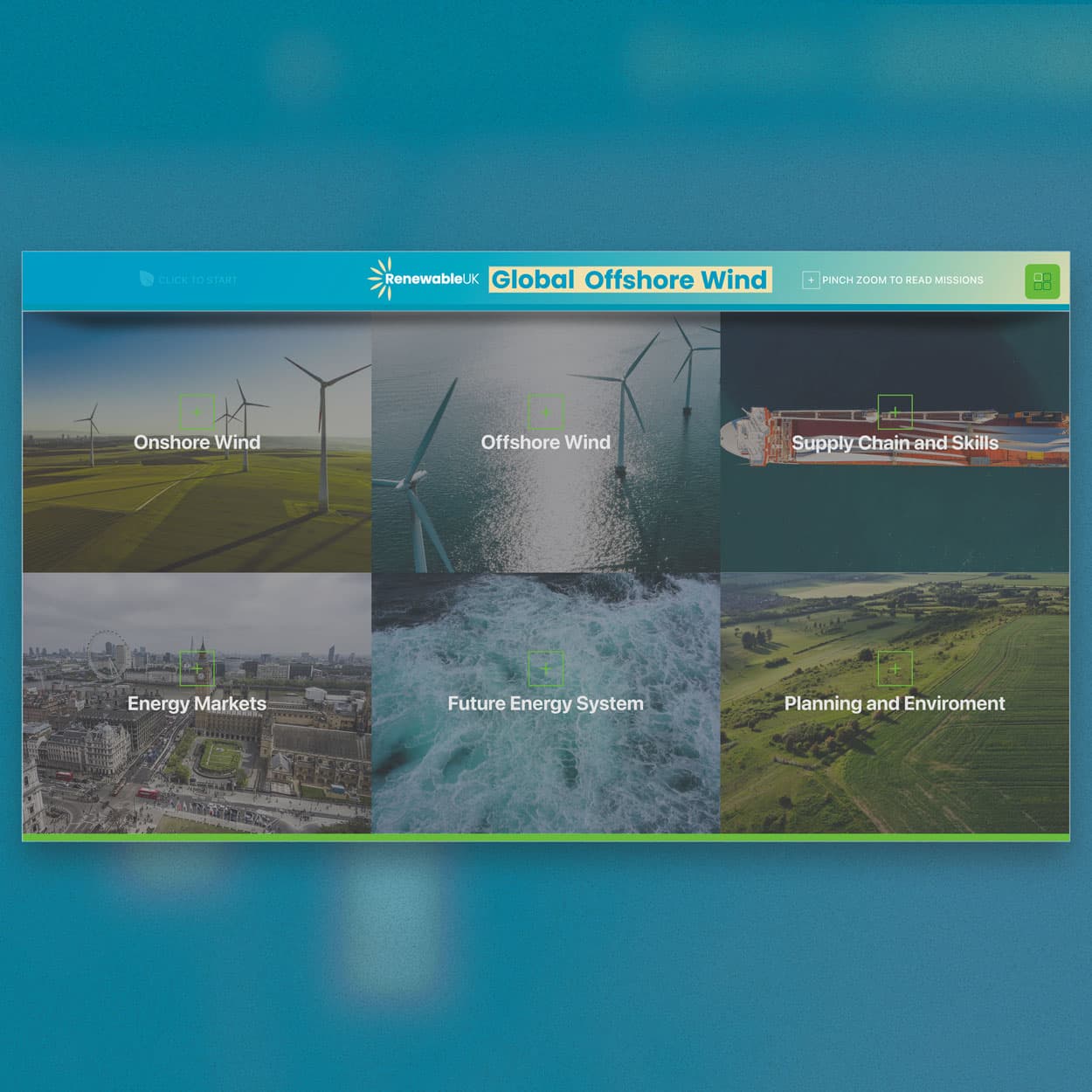Image resolution: width=1092 pixels, height=1092 pixels.
Task: Expand the Offshore Wind plus icon
Action: point(546,411)
